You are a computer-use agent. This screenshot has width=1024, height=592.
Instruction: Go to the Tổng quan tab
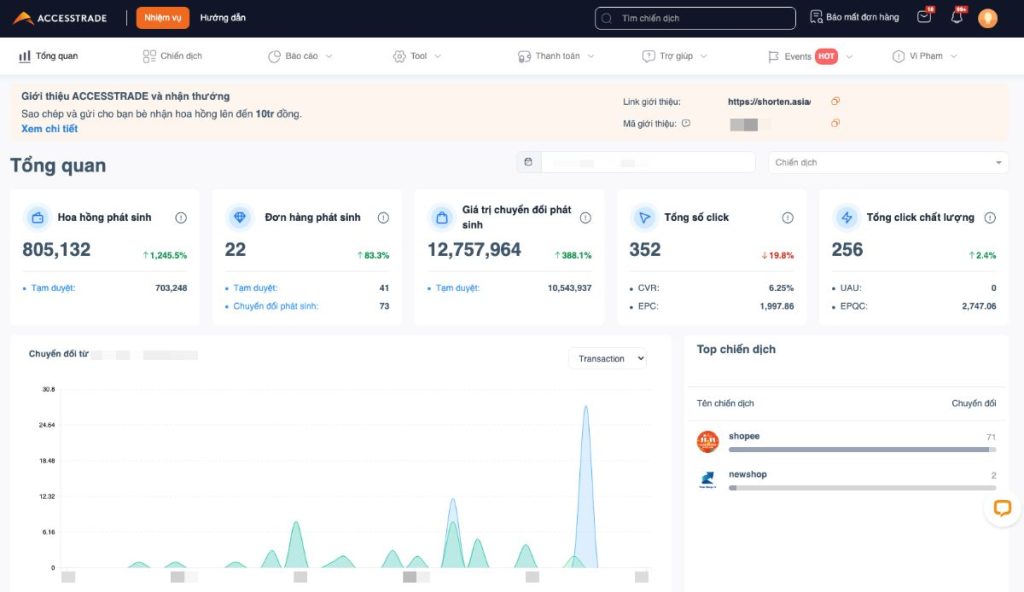(x=48, y=56)
